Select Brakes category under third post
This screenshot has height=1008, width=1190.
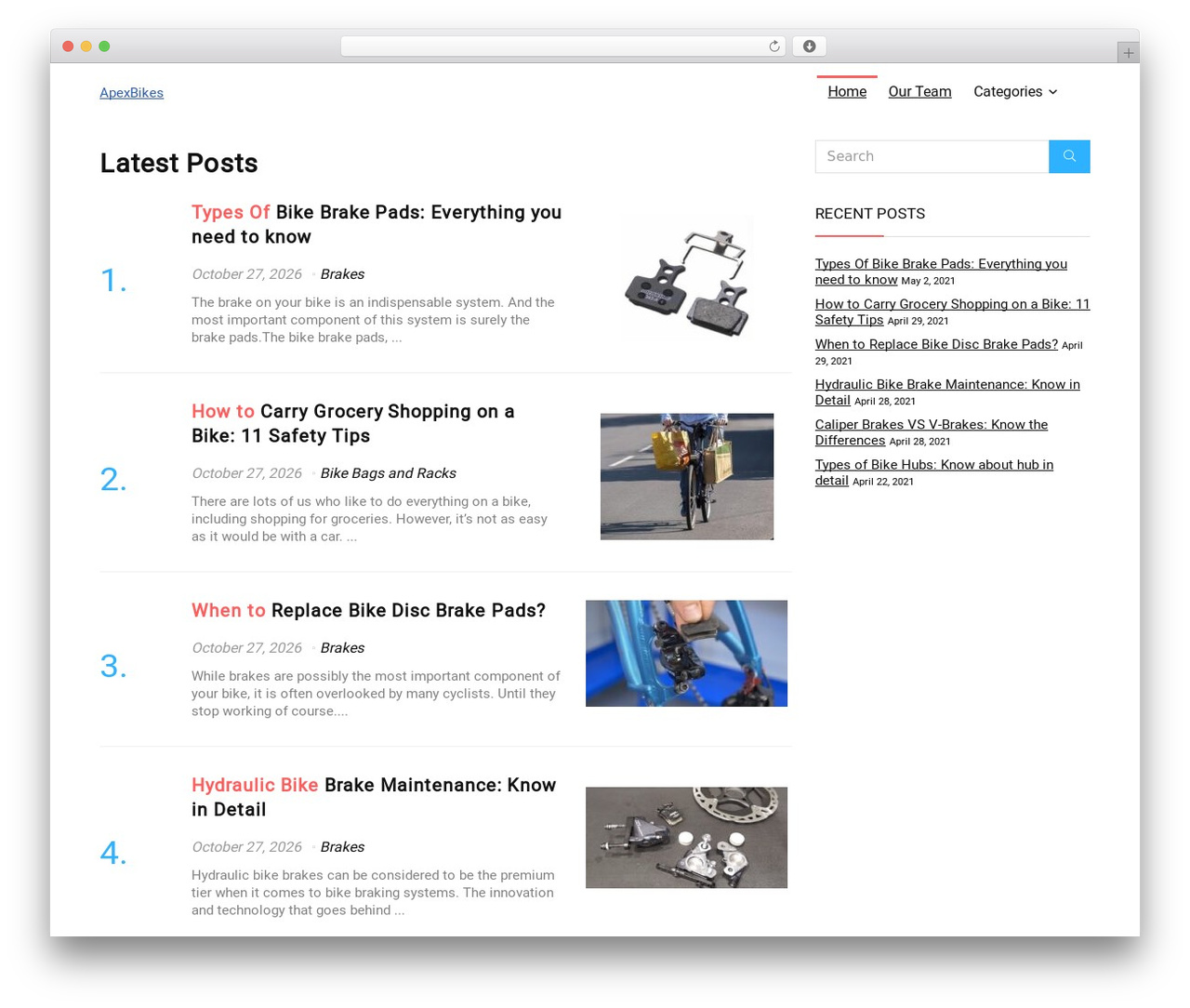pyautogui.click(x=342, y=648)
